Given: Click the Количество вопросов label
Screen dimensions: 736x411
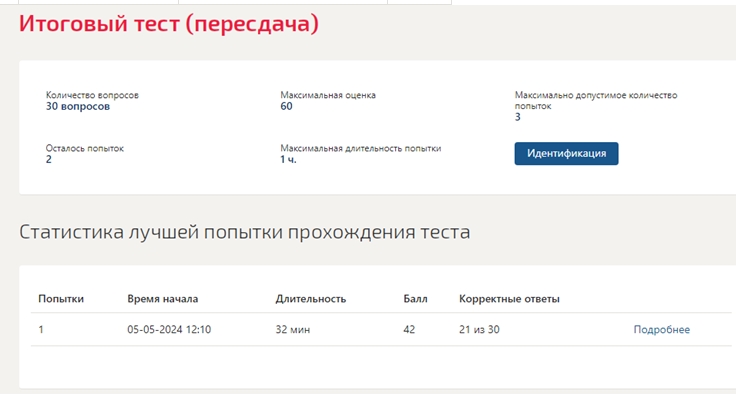Looking at the screenshot, I should click(92, 95).
